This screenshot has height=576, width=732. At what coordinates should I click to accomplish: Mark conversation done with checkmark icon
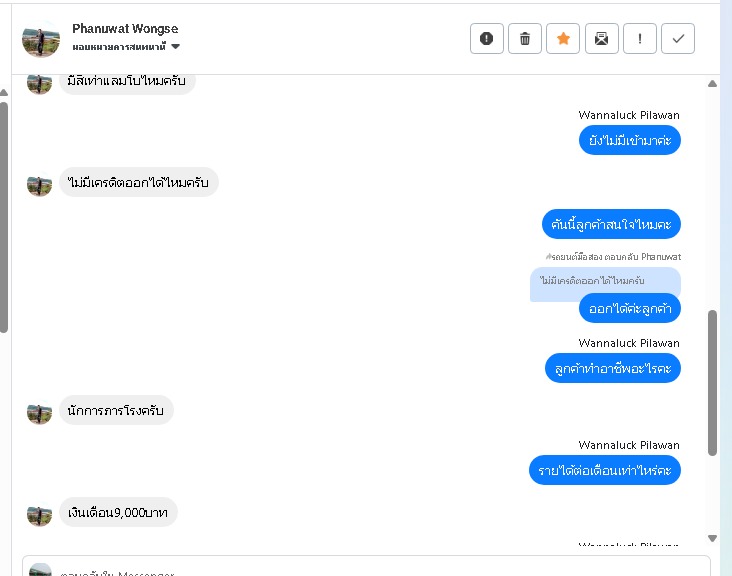click(x=678, y=39)
